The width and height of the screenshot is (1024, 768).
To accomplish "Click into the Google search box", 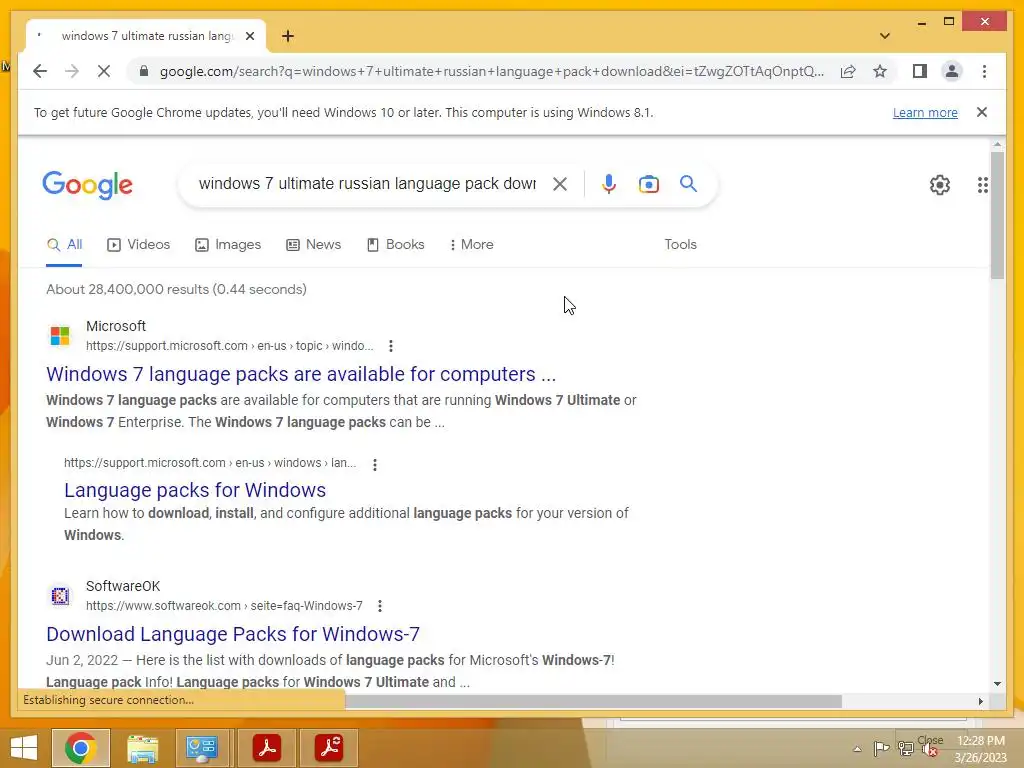I will point(367,184).
